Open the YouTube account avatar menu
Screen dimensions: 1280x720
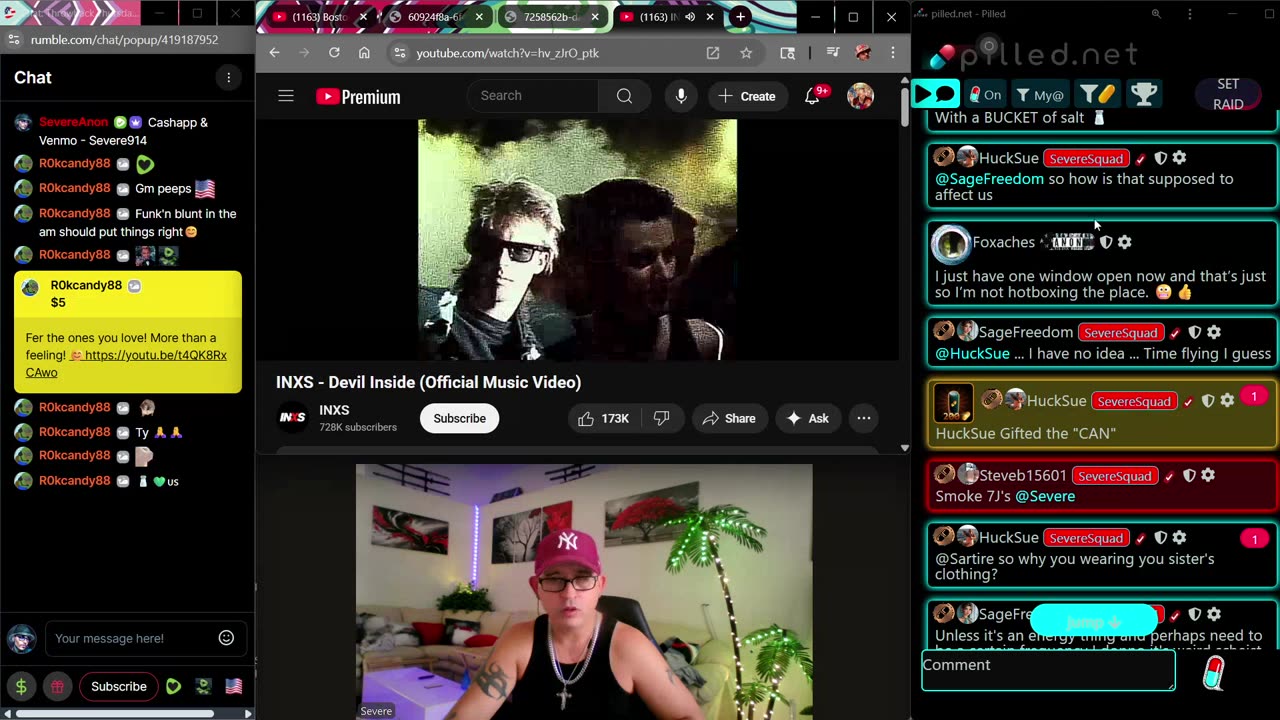[x=860, y=96]
